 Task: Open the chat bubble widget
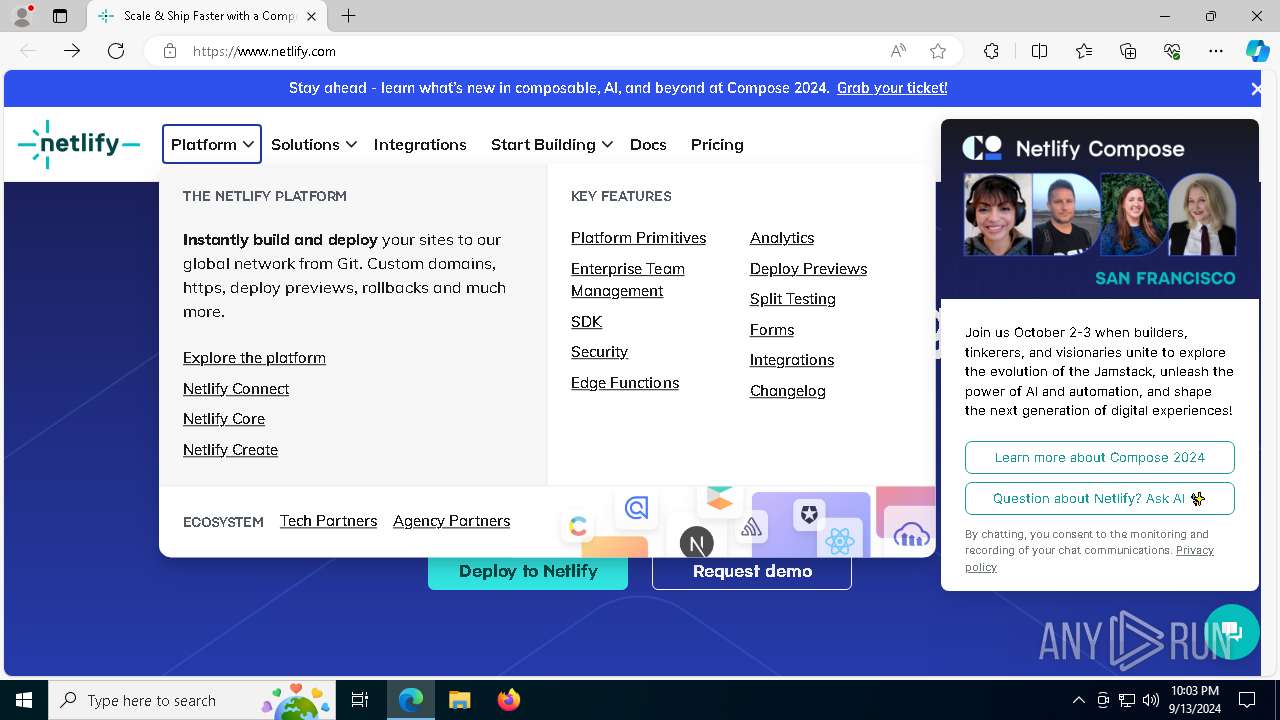tap(1231, 631)
